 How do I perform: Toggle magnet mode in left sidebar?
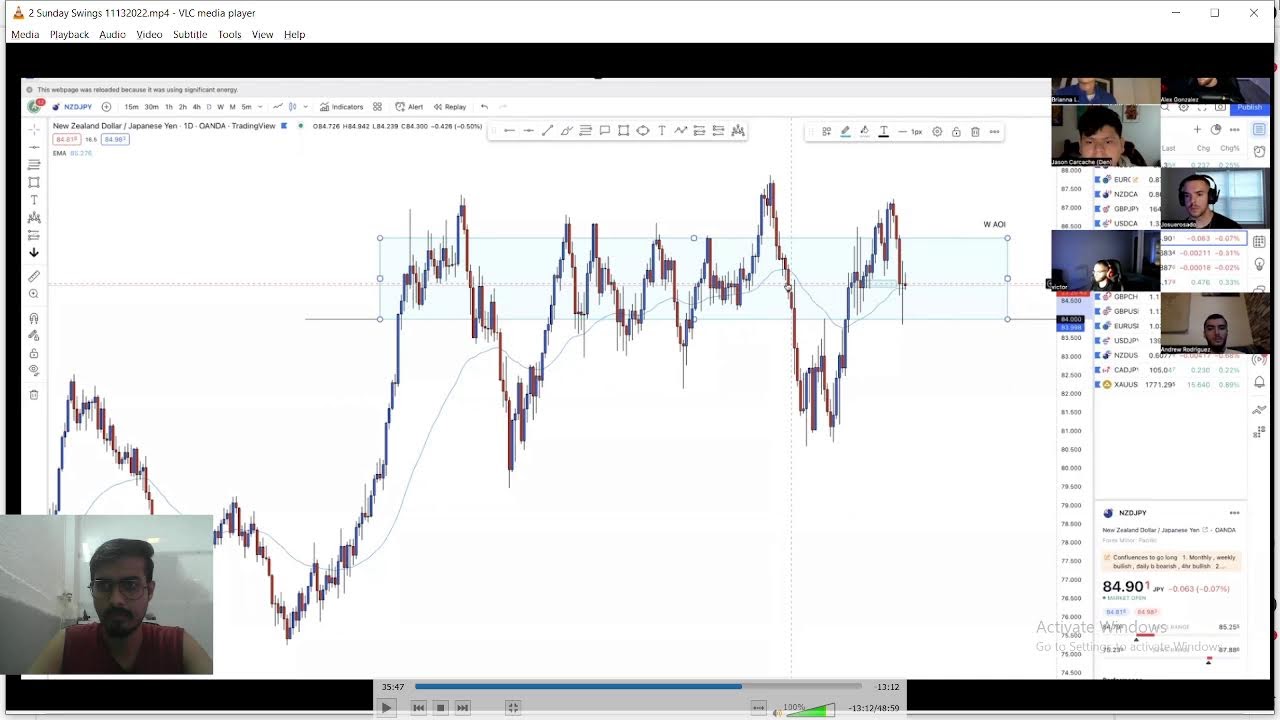pos(34,319)
